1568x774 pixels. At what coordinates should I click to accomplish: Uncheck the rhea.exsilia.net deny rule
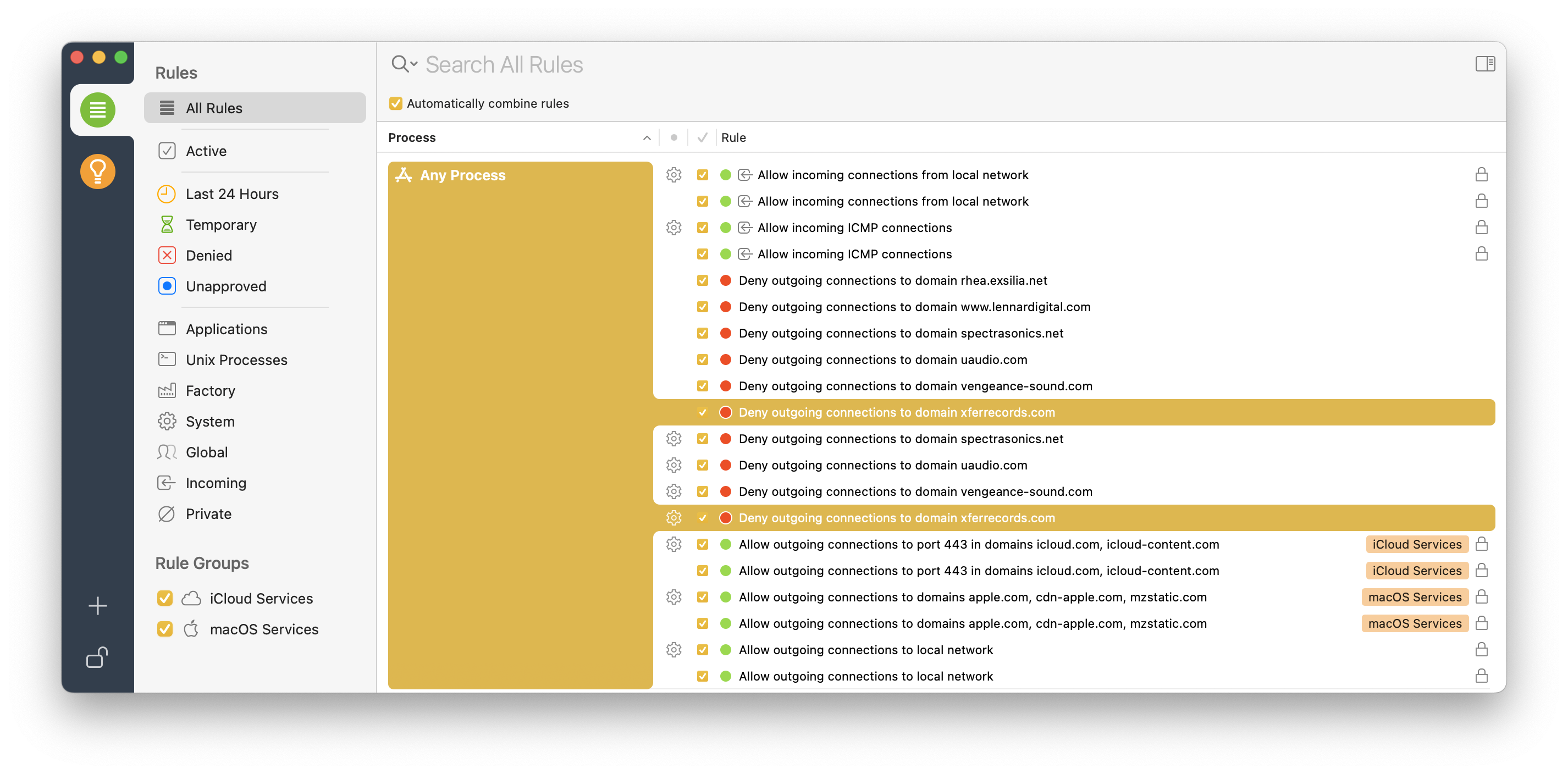pos(703,280)
